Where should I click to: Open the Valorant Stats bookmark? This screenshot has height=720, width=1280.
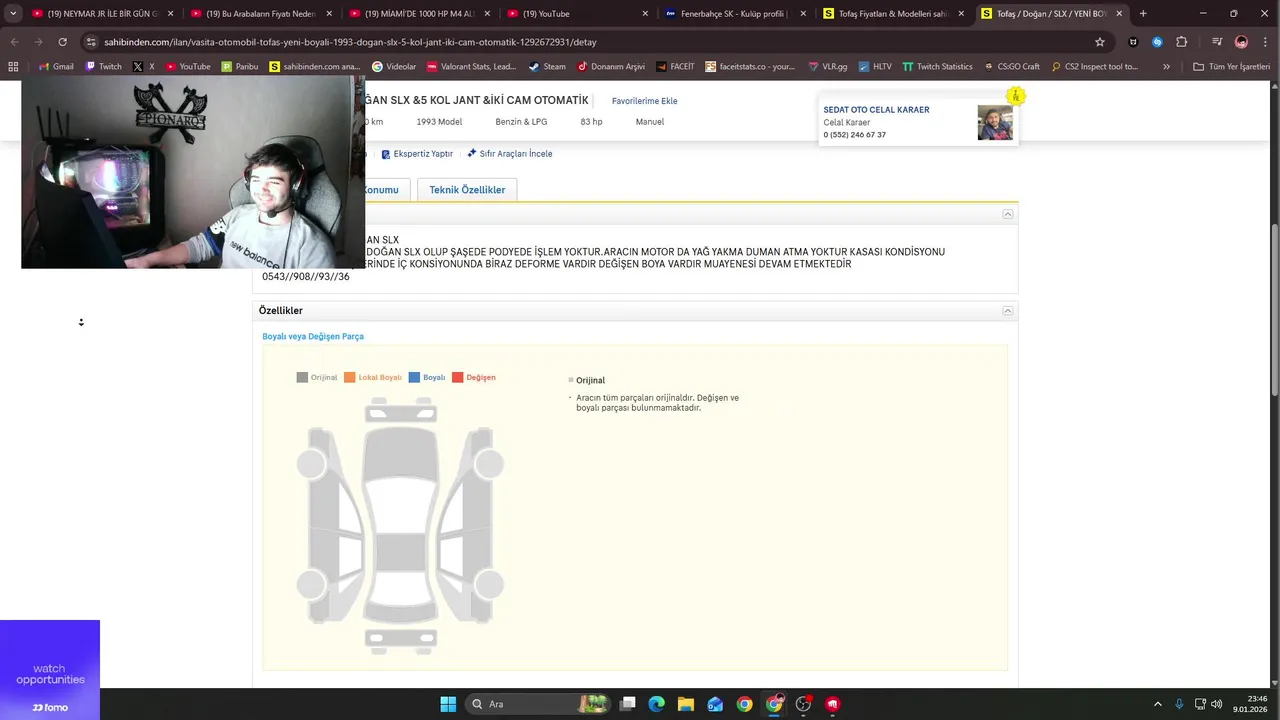(x=472, y=66)
